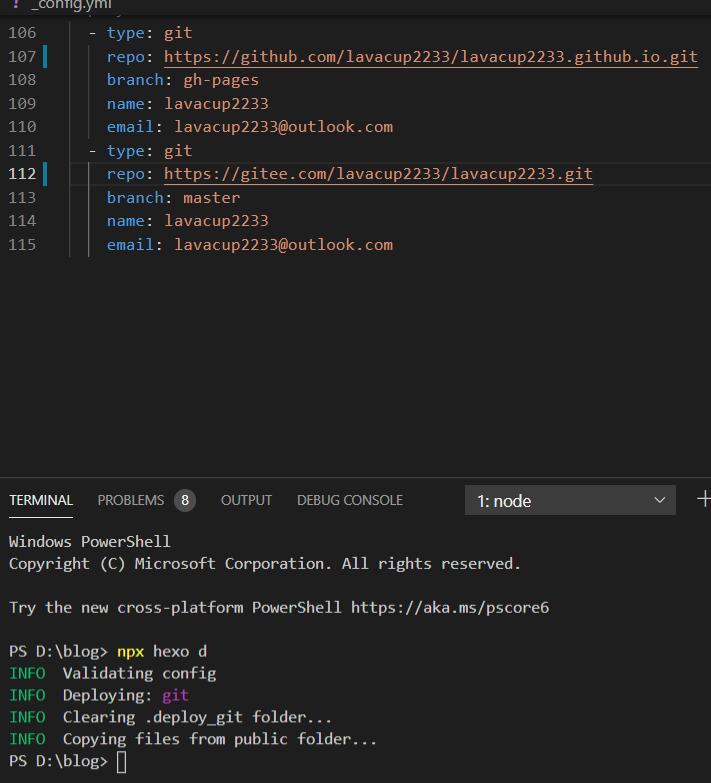Follow the gitee.com lavacup2233 repo link

point(378,174)
